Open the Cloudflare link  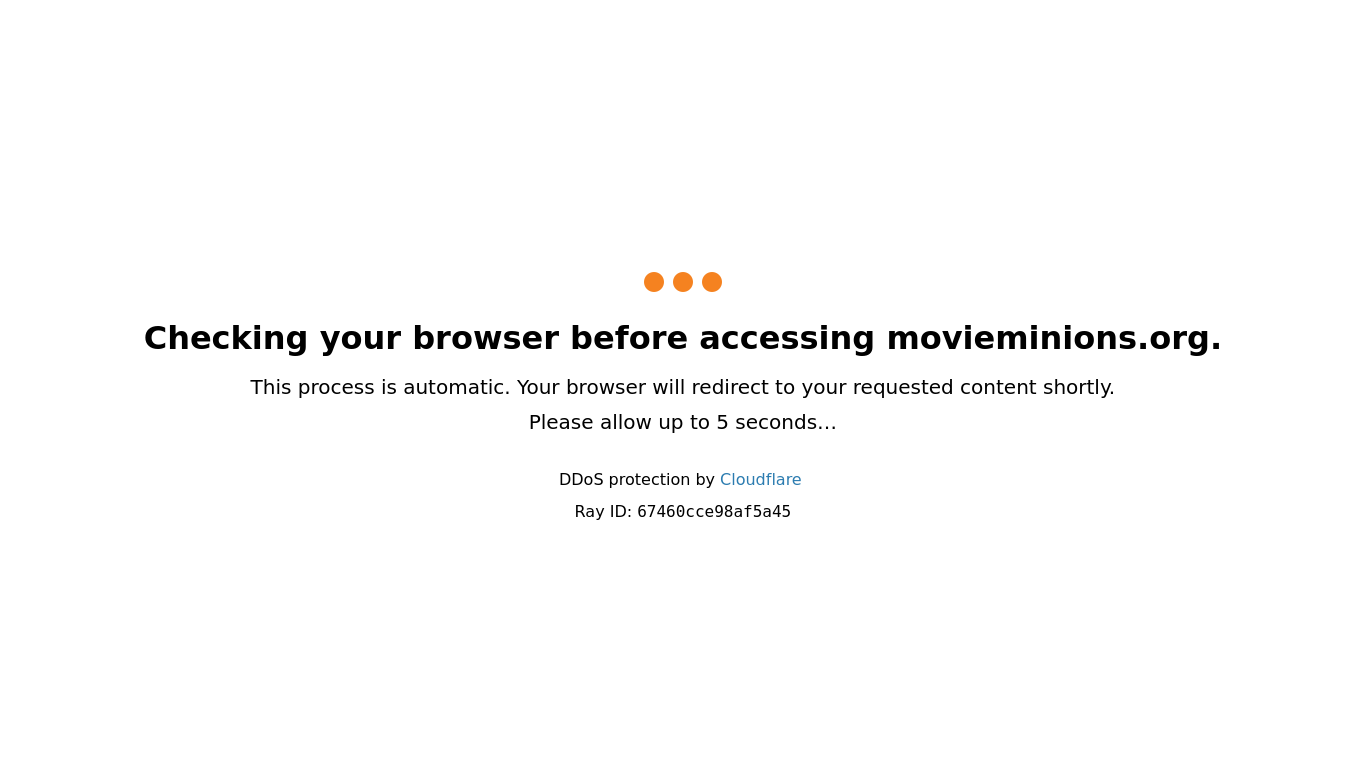[760, 480]
